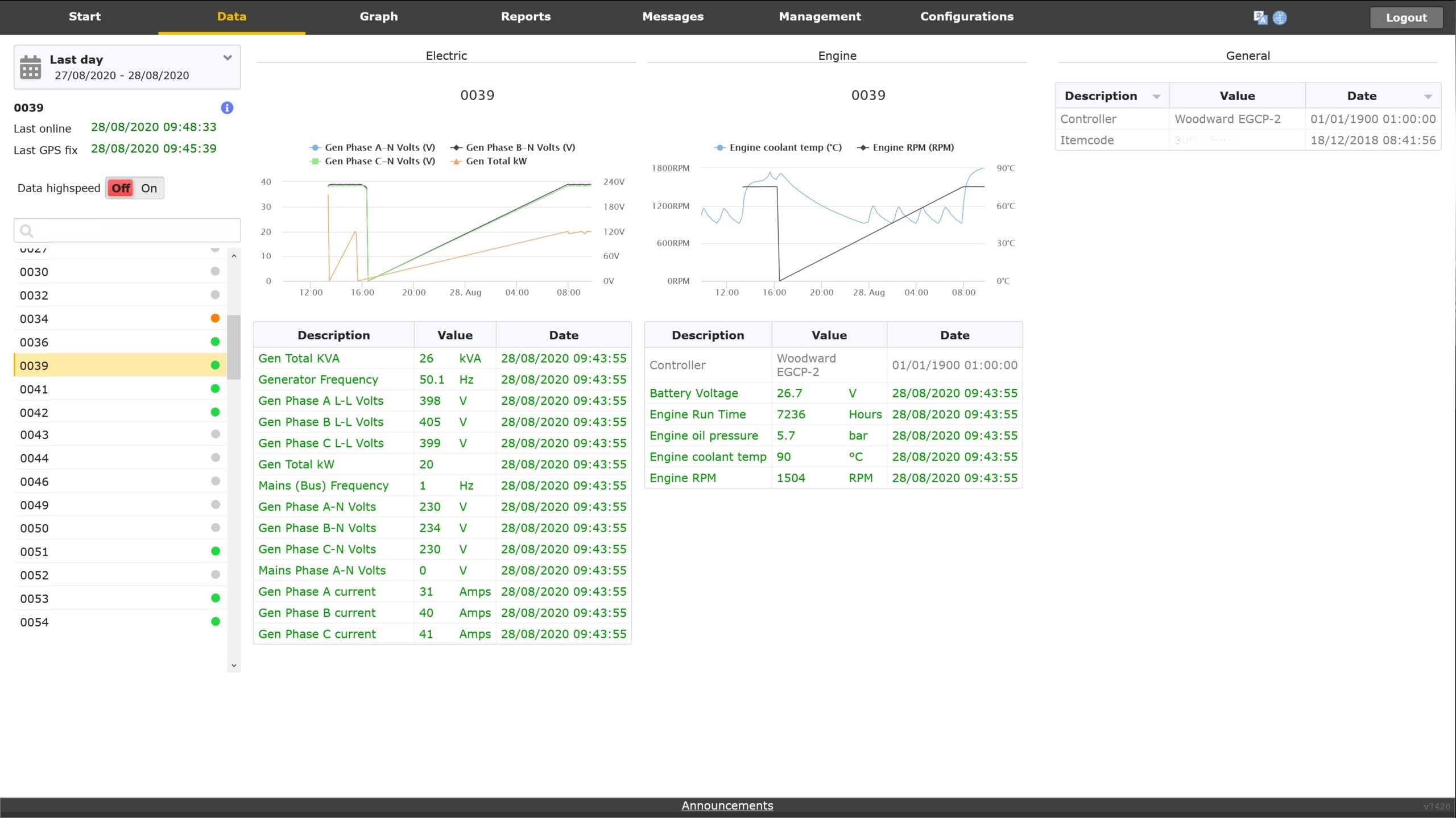Select device 0042 in the list
This screenshot has height=818, width=1456.
tap(34, 413)
